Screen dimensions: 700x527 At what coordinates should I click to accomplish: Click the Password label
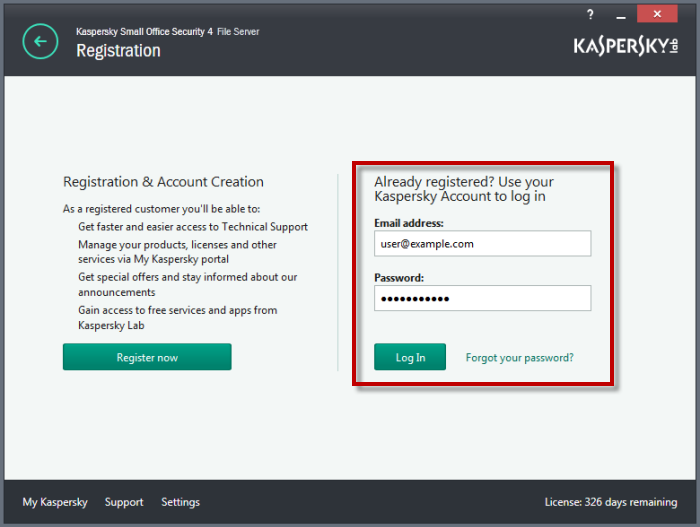[x=399, y=278]
